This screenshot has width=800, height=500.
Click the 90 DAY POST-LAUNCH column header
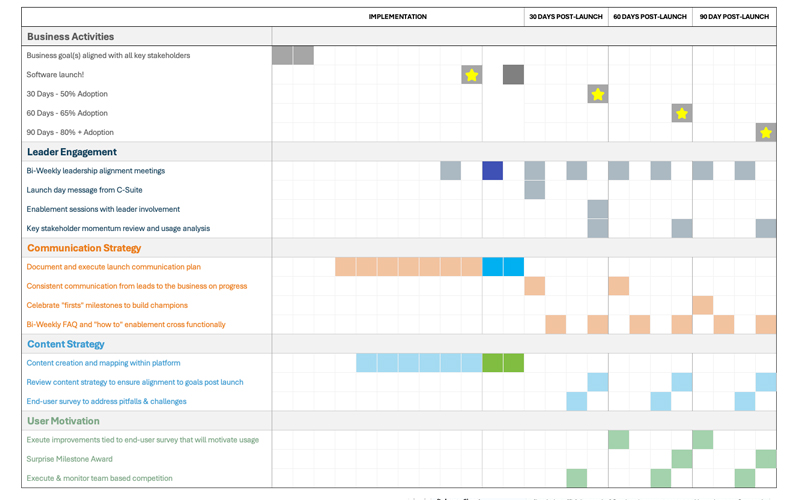pos(734,17)
